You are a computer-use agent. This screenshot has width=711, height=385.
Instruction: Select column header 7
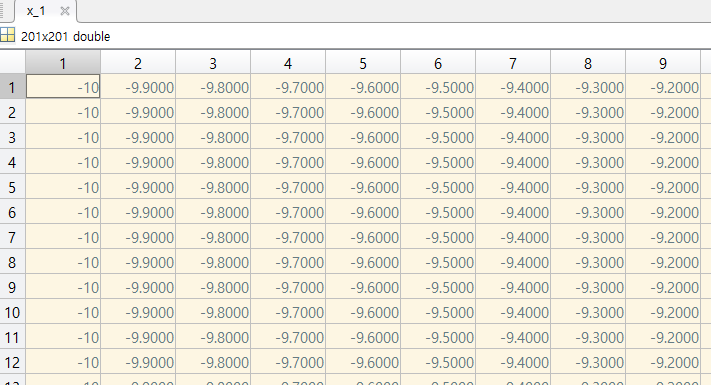513,63
